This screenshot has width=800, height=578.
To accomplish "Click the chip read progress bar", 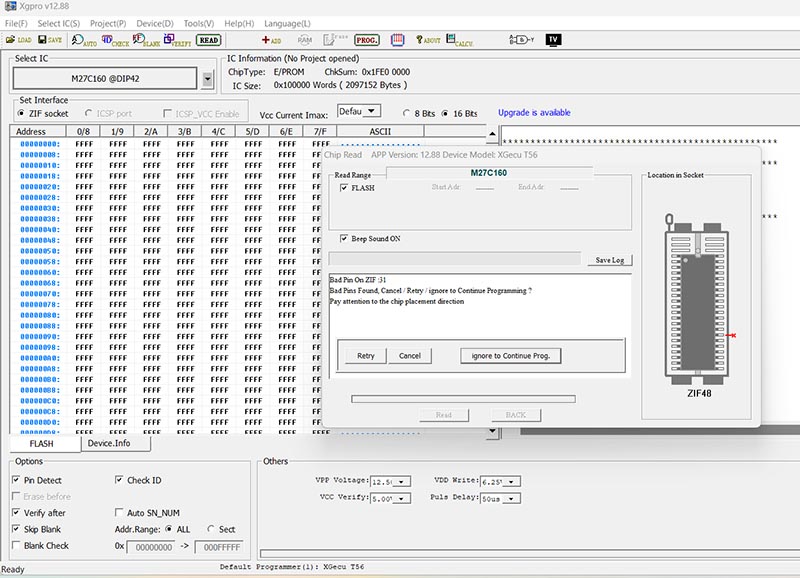I will (x=462, y=397).
